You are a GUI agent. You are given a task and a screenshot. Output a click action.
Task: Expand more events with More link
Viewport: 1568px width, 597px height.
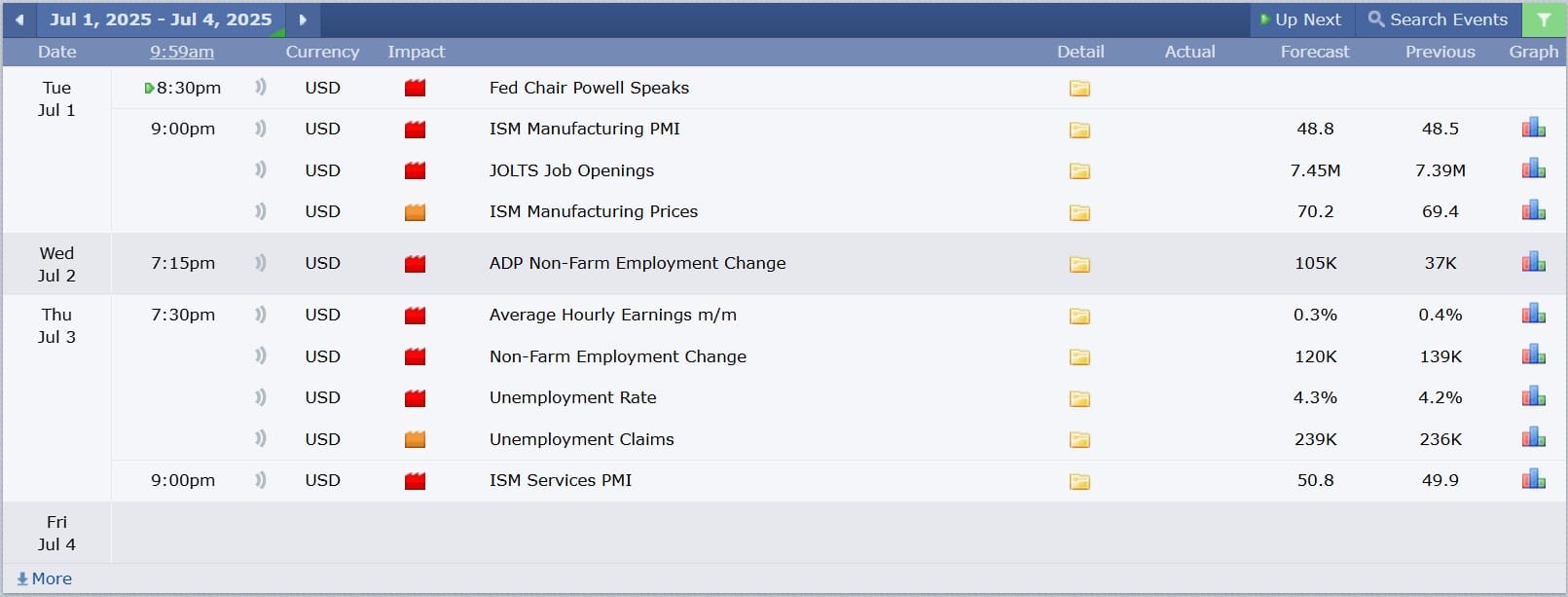tap(45, 578)
